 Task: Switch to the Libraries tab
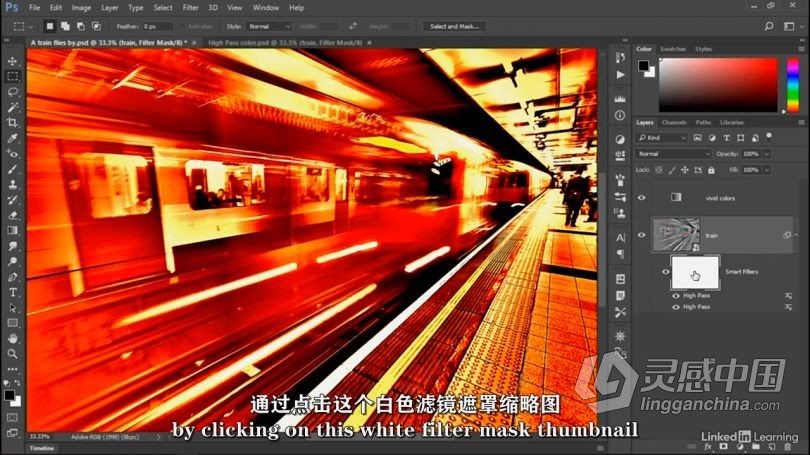pos(732,122)
